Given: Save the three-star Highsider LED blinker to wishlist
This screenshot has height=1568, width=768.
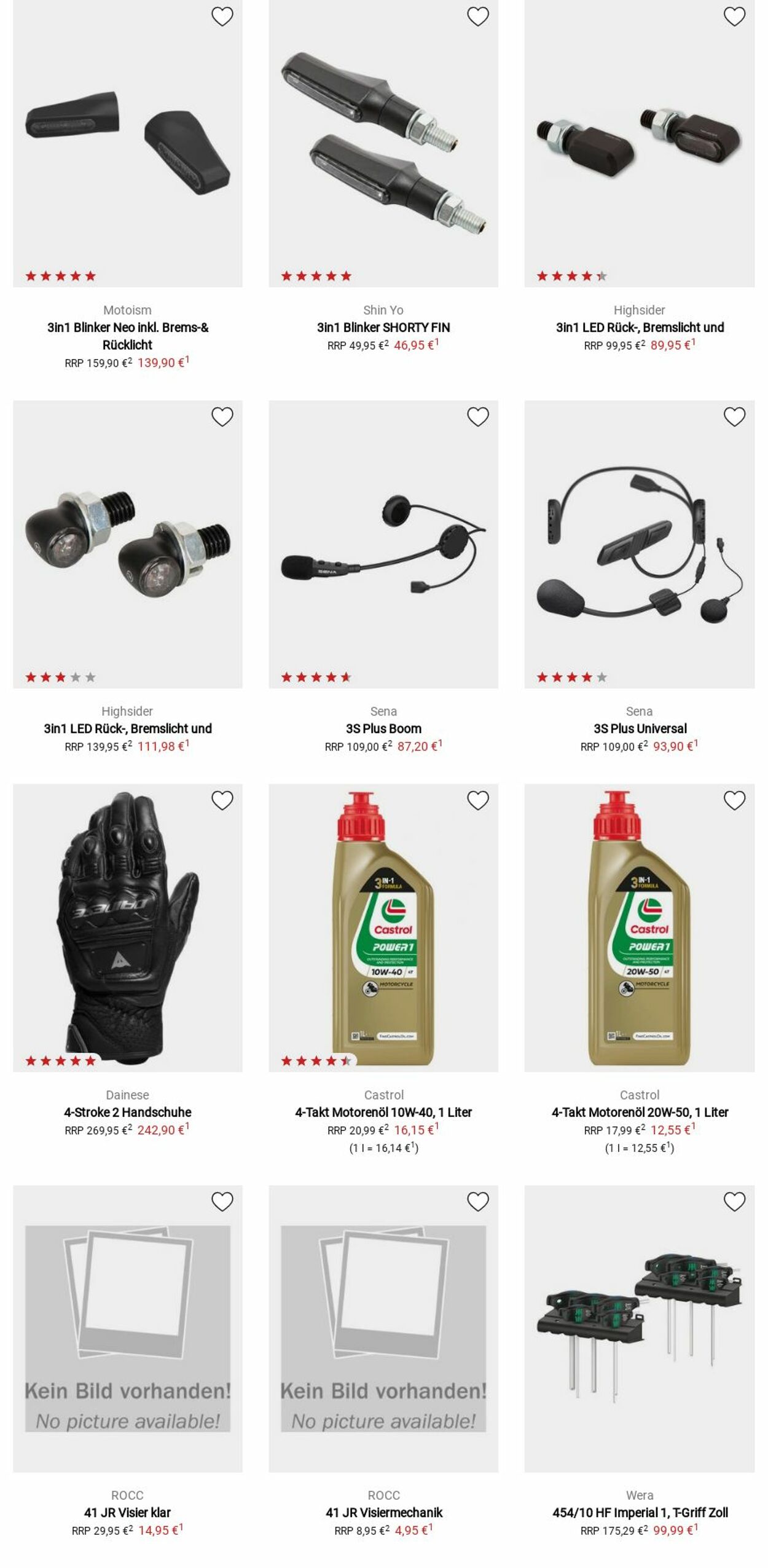Looking at the screenshot, I should (x=222, y=417).
